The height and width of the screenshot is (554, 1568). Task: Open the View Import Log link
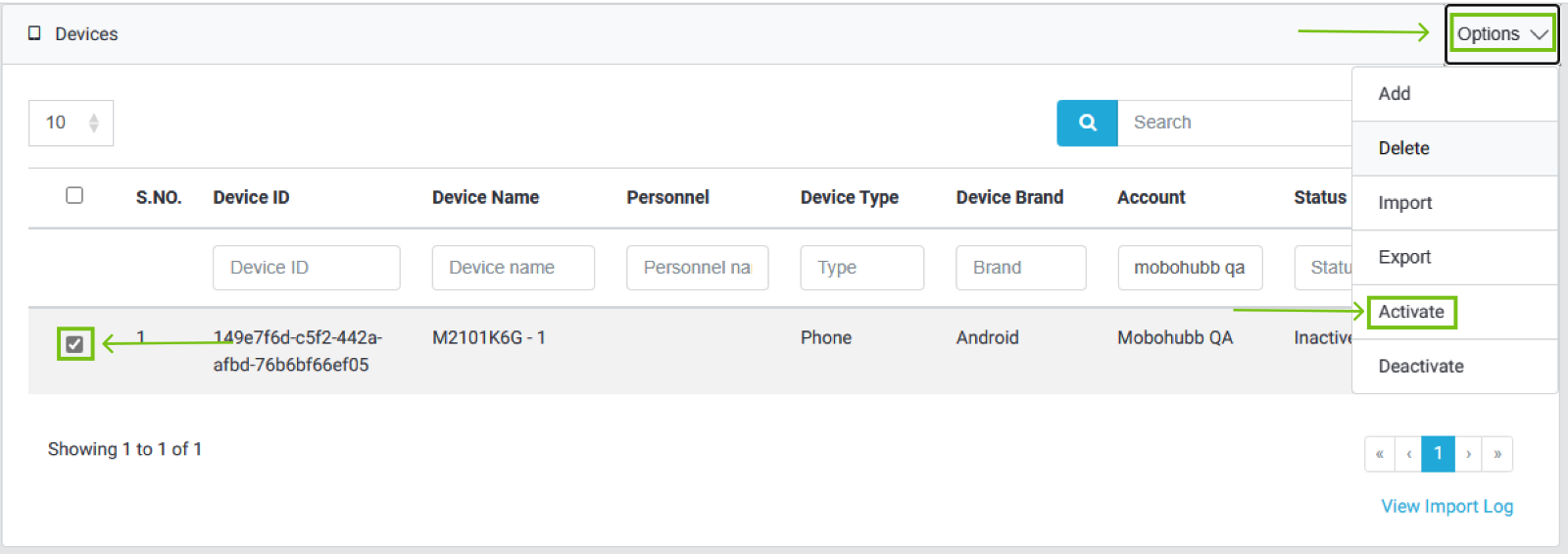1446,506
